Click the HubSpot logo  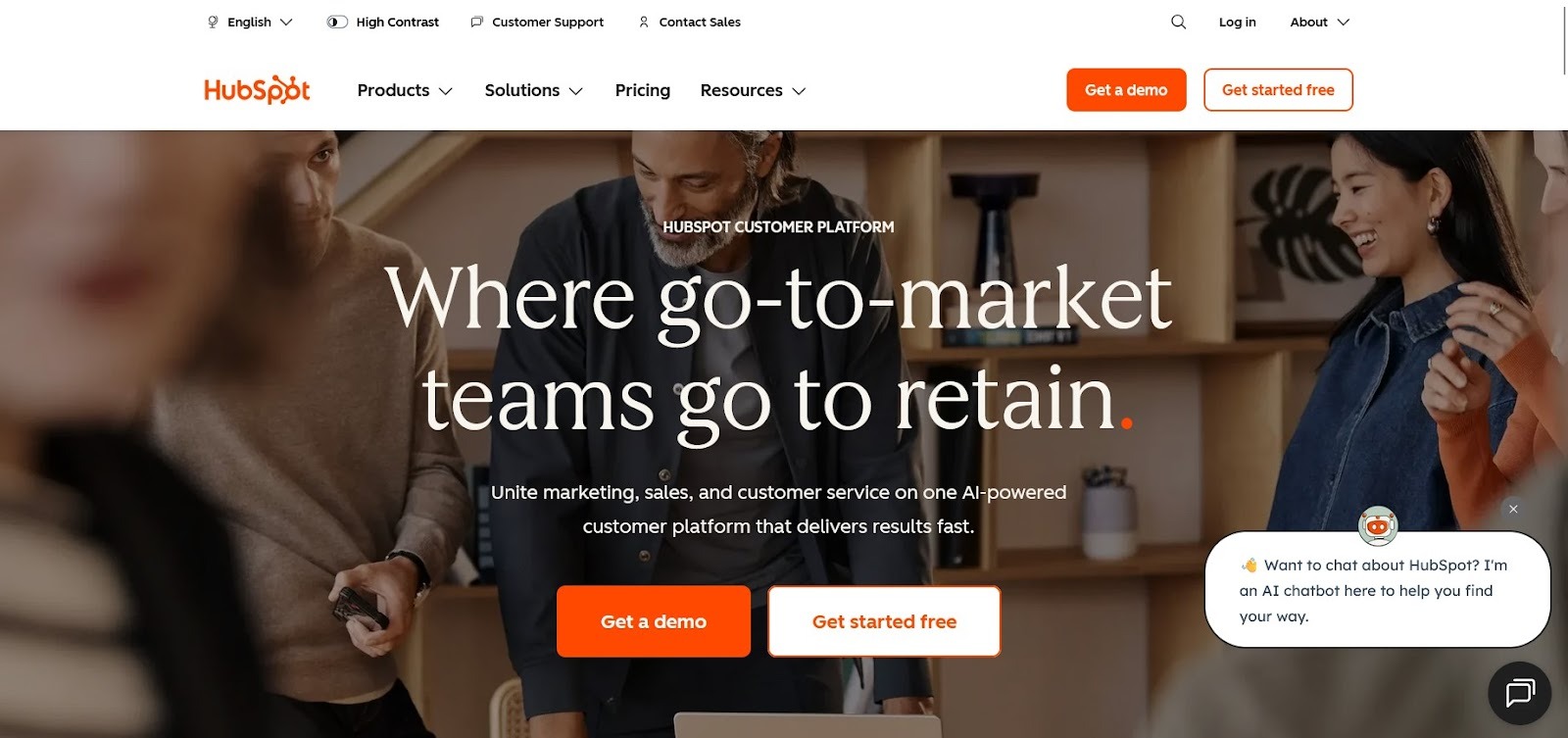(x=257, y=89)
